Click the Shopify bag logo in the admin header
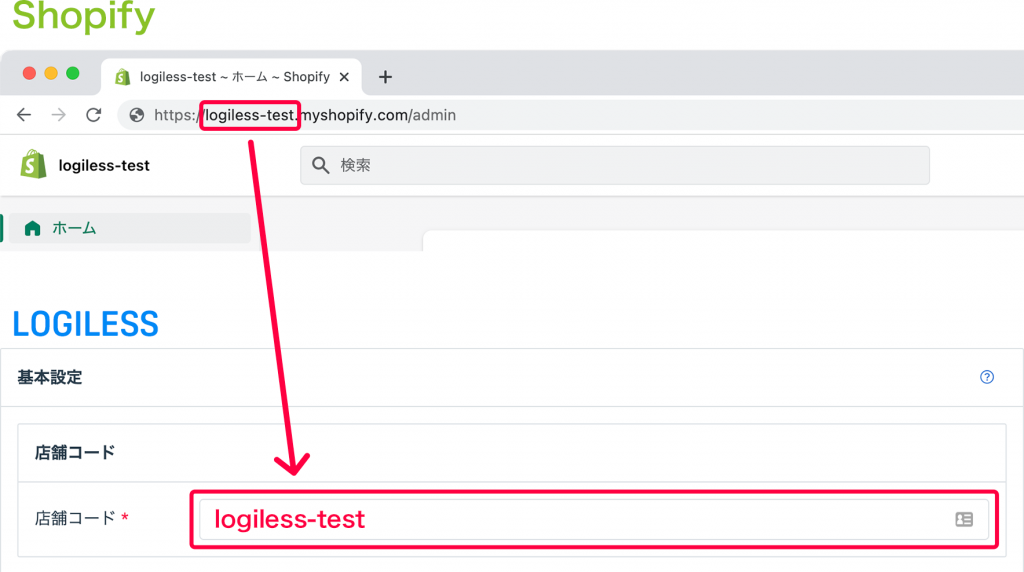Image resolution: width=1024 pixels, height=572 pixels. [33, 164]
